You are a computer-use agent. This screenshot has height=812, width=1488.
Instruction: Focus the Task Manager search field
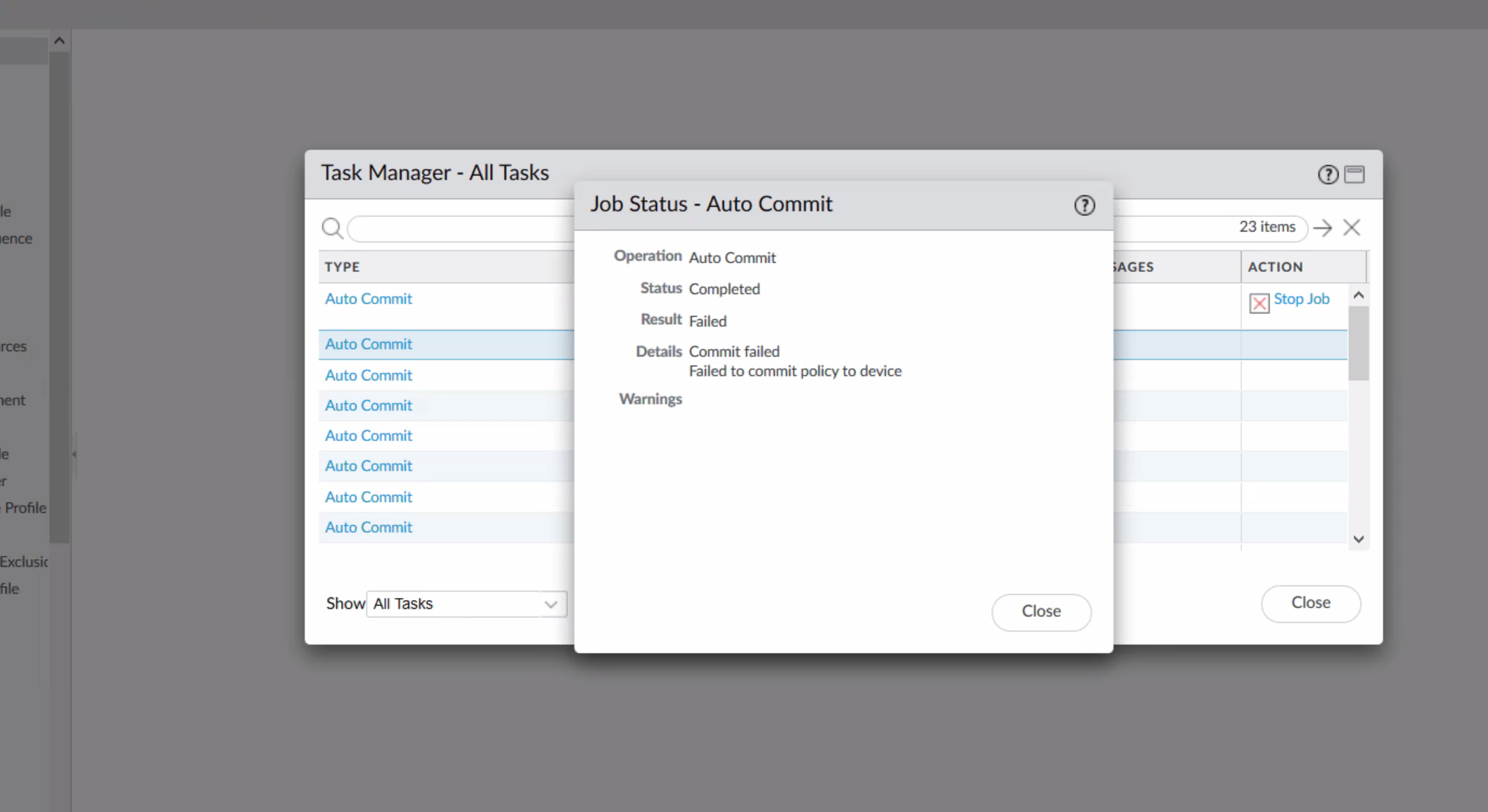460,229
